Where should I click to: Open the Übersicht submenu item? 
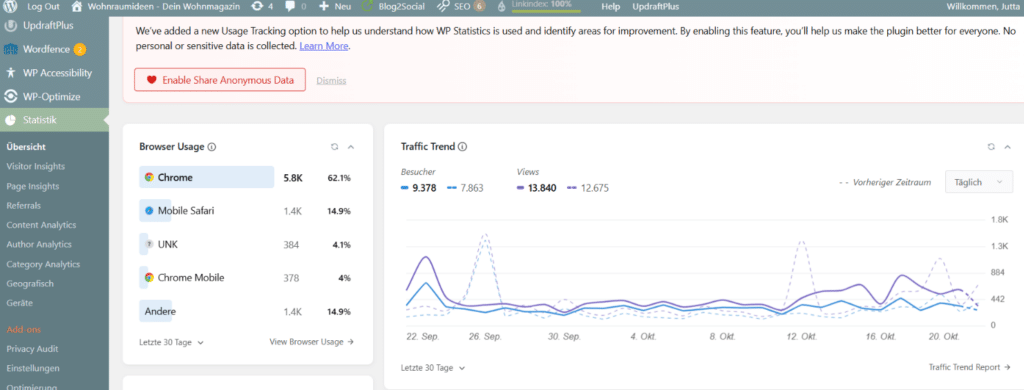[x=26, y=147]
